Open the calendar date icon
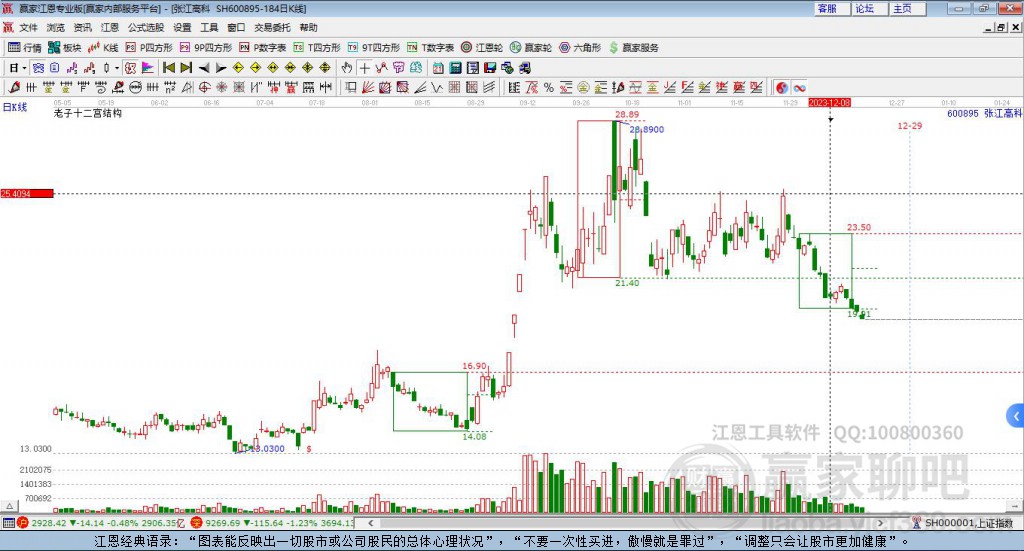 pos(438,68)
